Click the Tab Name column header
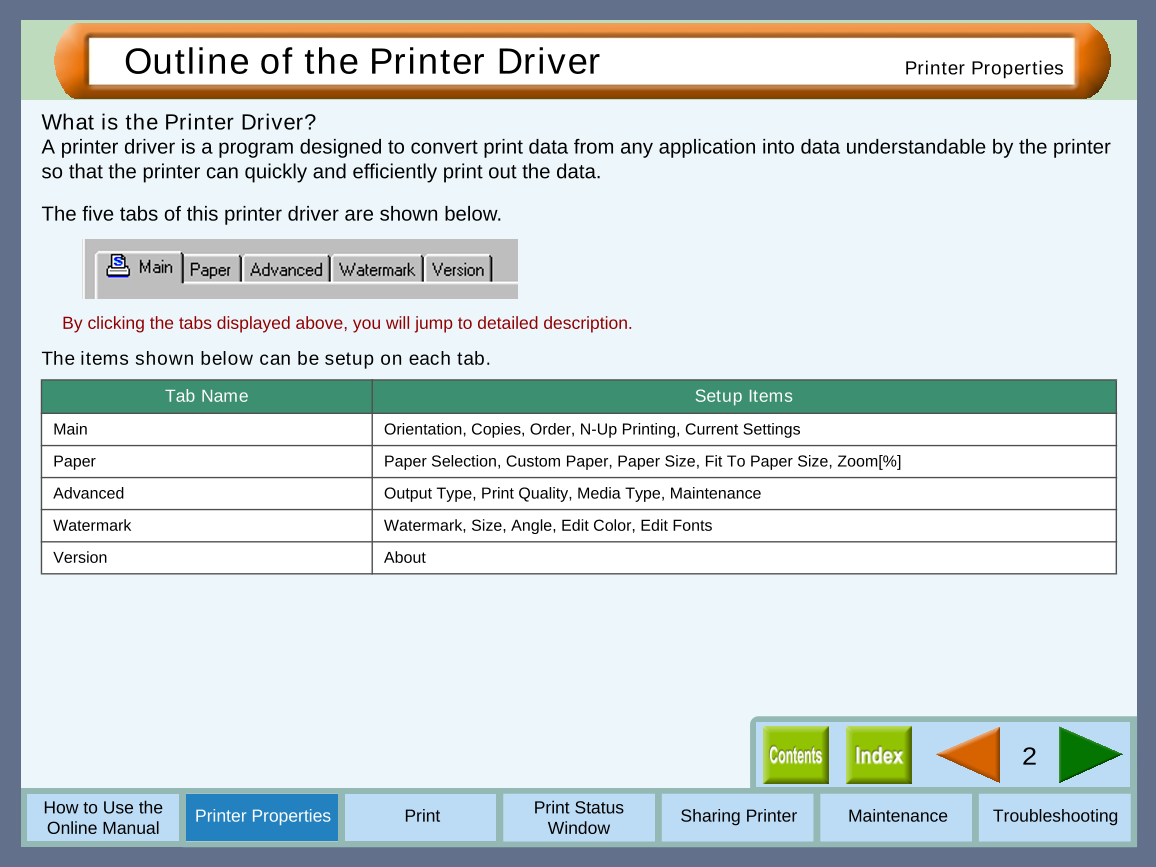The image size is (1156, 867). tap(207, 396)
